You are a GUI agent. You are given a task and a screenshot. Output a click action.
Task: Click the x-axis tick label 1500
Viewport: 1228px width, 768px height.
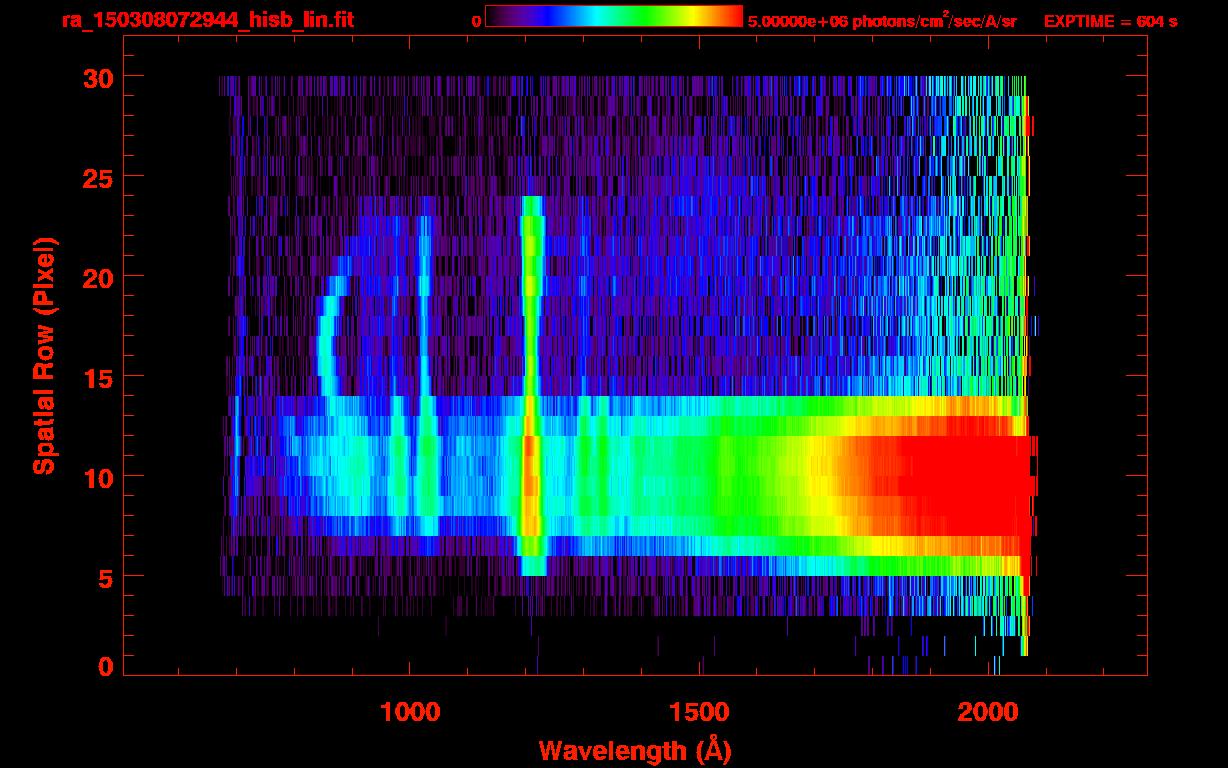tap(700, 712)
